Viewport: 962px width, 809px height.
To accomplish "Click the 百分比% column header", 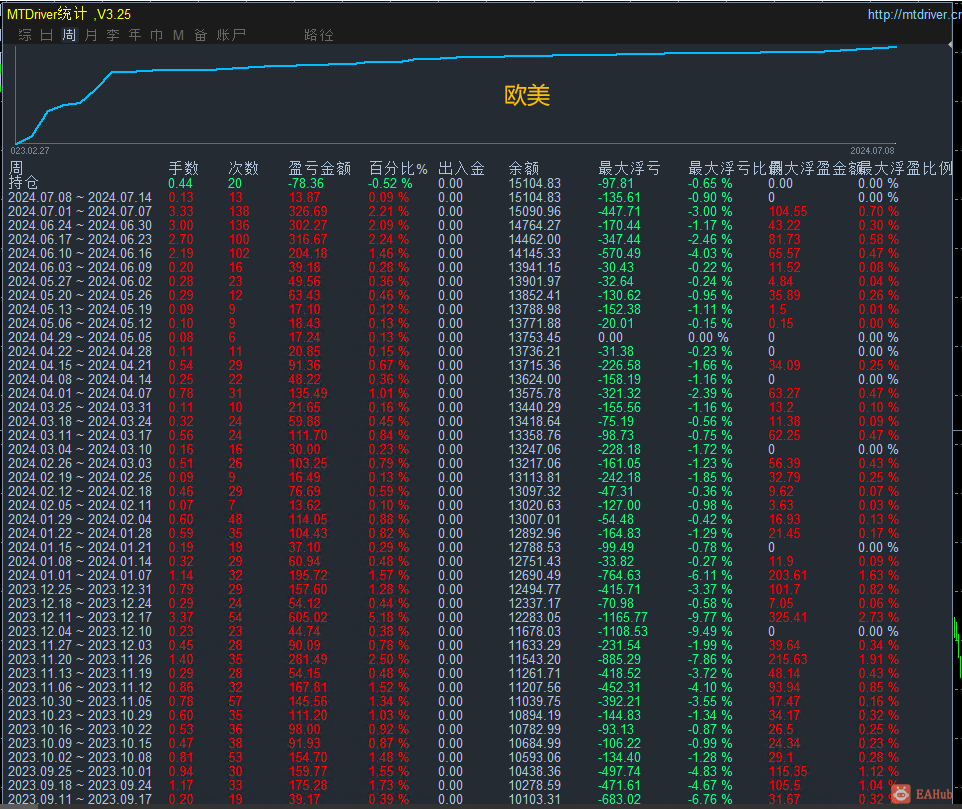I will (x=398, y=168).
